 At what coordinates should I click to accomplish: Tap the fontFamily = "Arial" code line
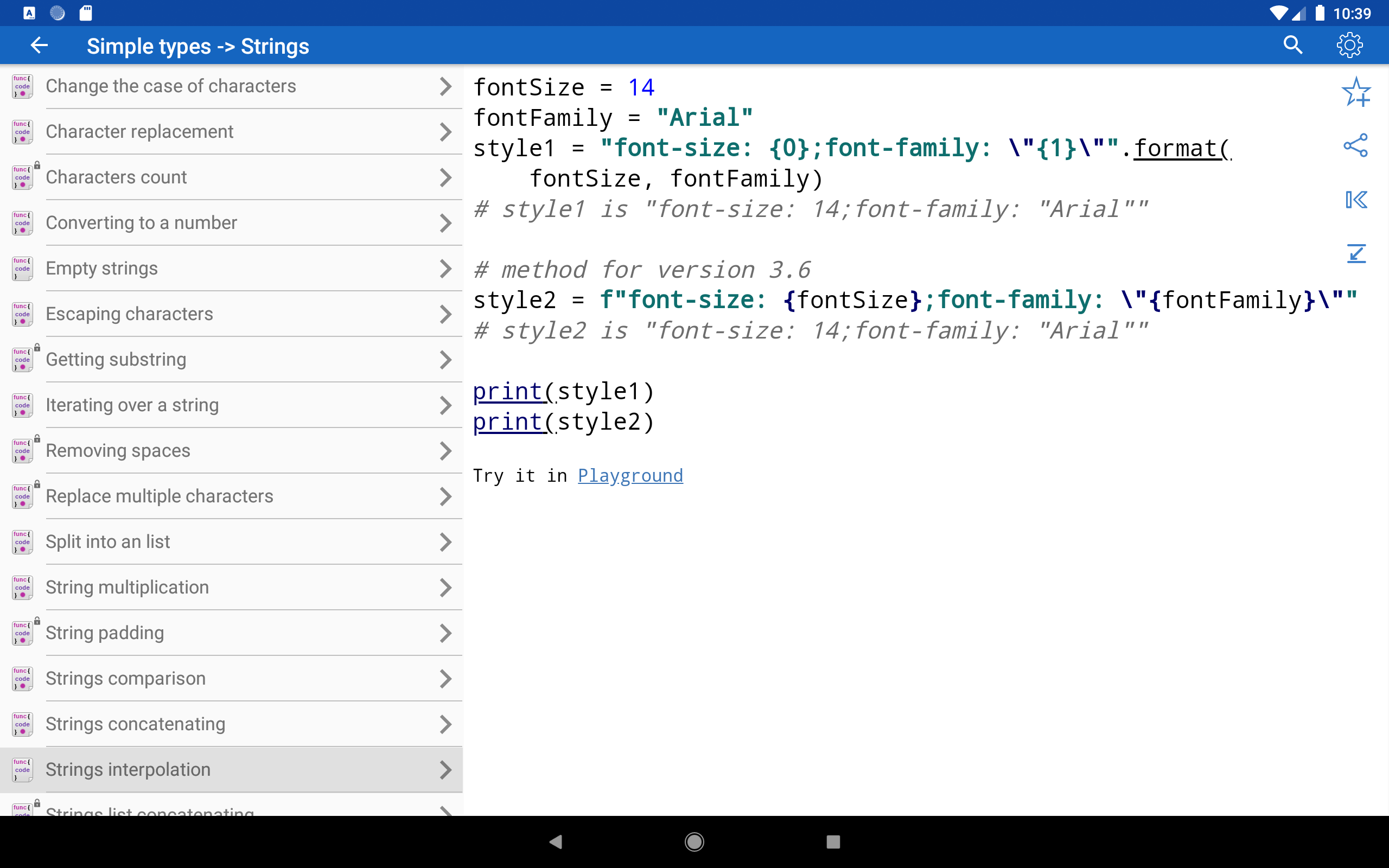(x=613, y=118)
